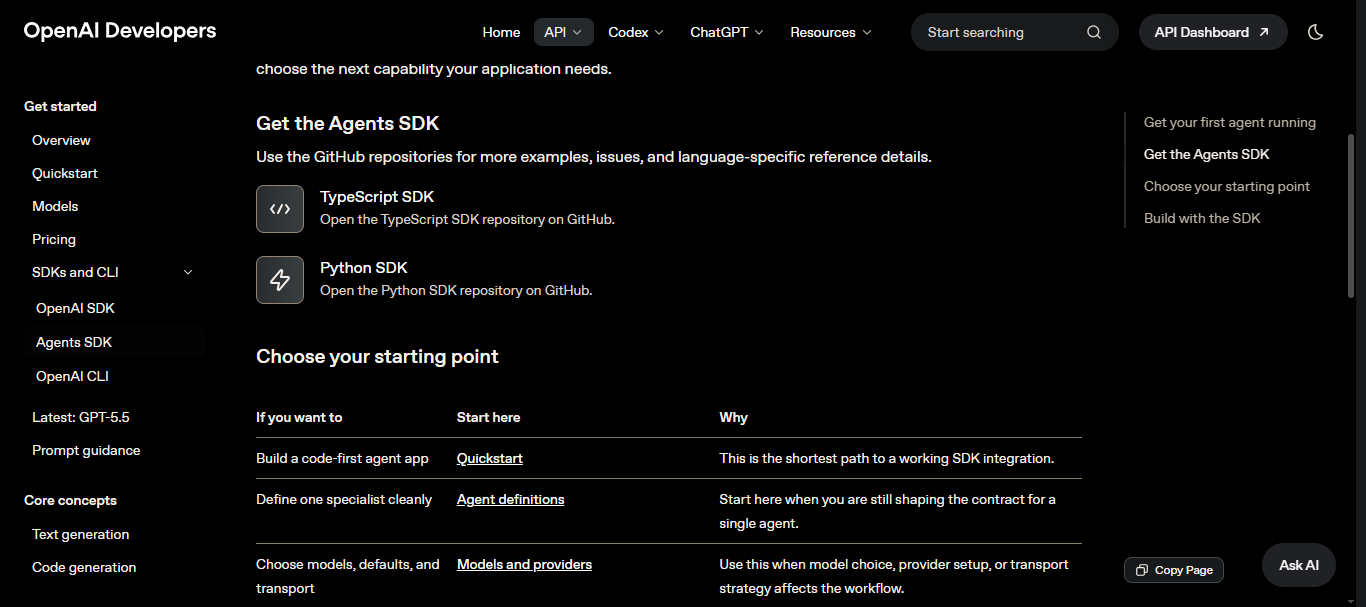The height and width of the screenshot is (607, 1366).
Task: Click 'Build a code-first agent app' cell
Action: point(342,458)
